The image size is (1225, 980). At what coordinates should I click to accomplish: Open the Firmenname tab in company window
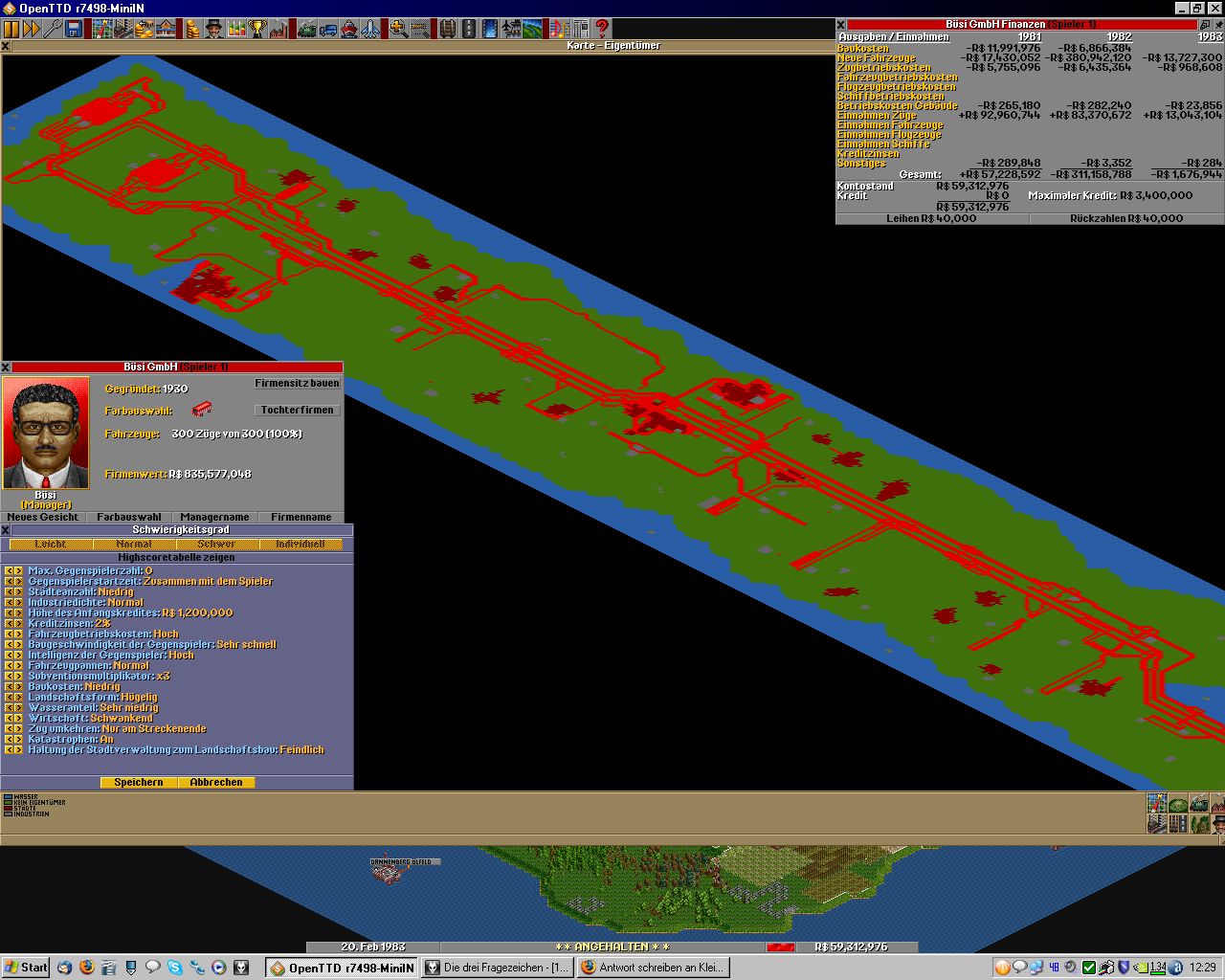[301, 517]
